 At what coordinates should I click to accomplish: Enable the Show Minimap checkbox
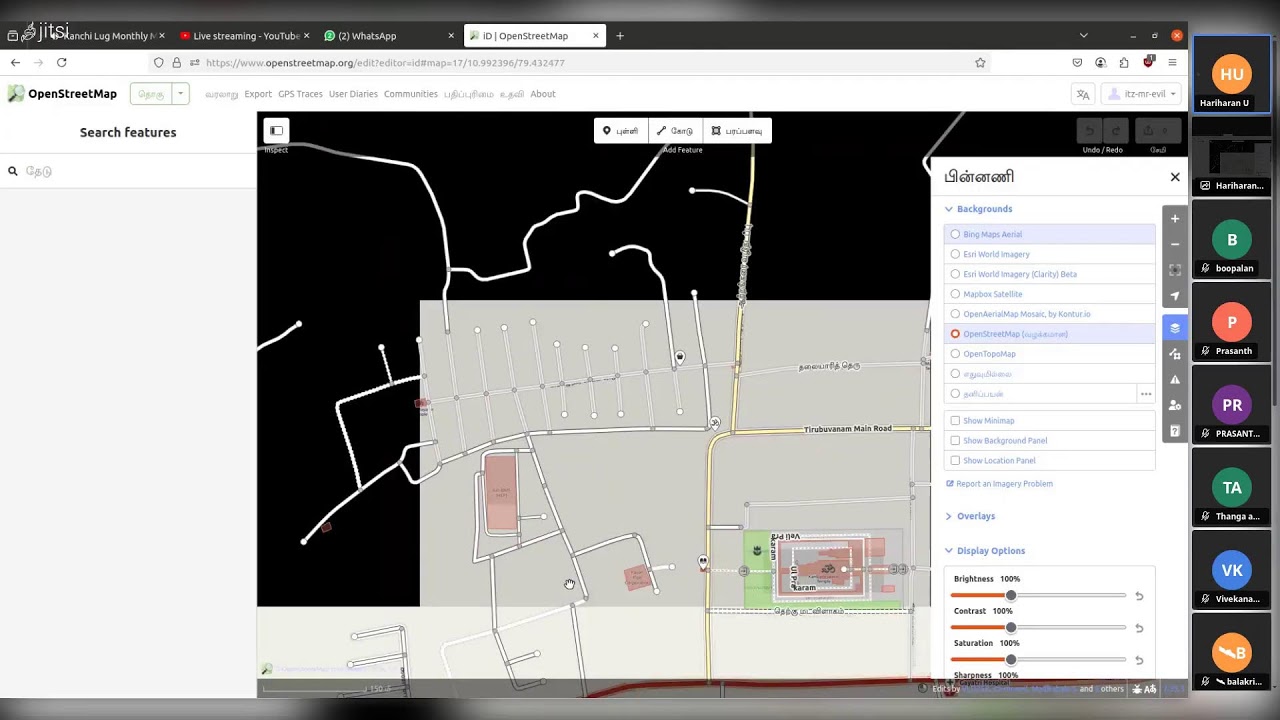955,421
